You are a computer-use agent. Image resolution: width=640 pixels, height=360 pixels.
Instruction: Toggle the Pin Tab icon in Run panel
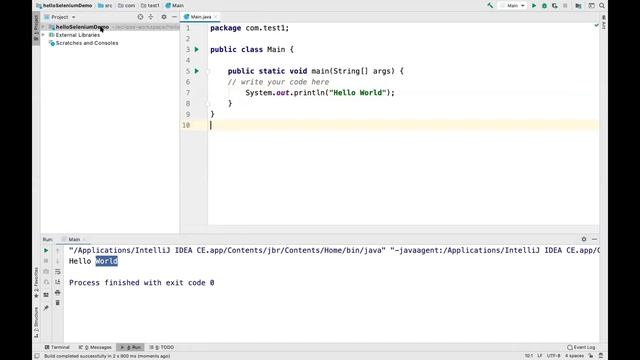pyautogui.click(x=46, y=308)
